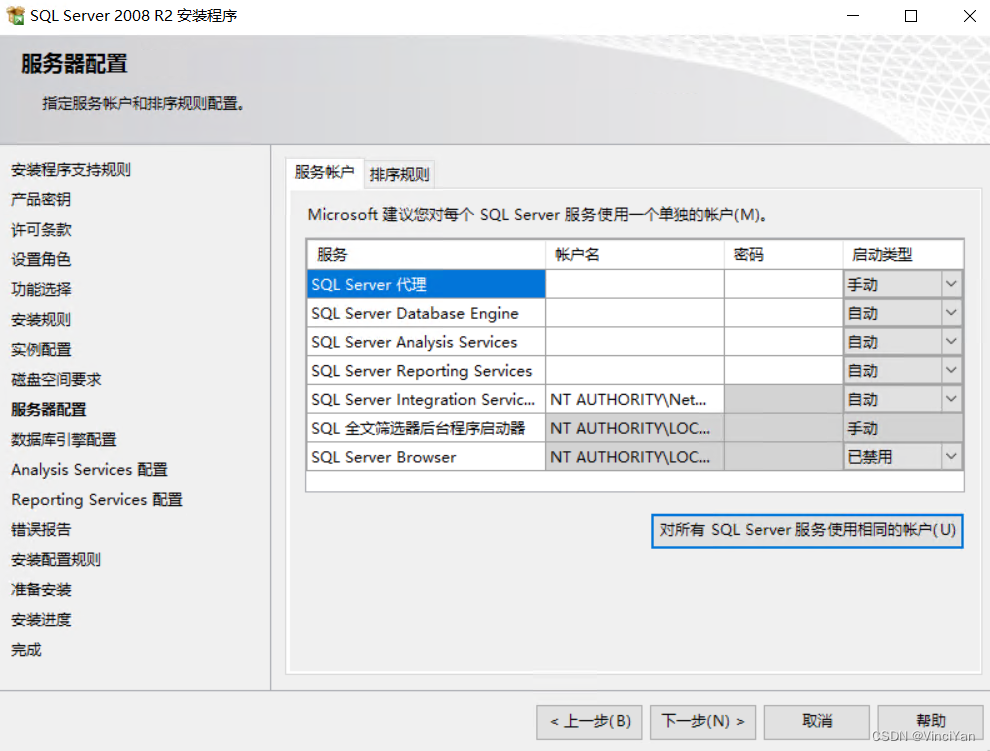Select Analysis Services 配置 in sidebar
Screen dimensions: 990x751
(88, 469)
